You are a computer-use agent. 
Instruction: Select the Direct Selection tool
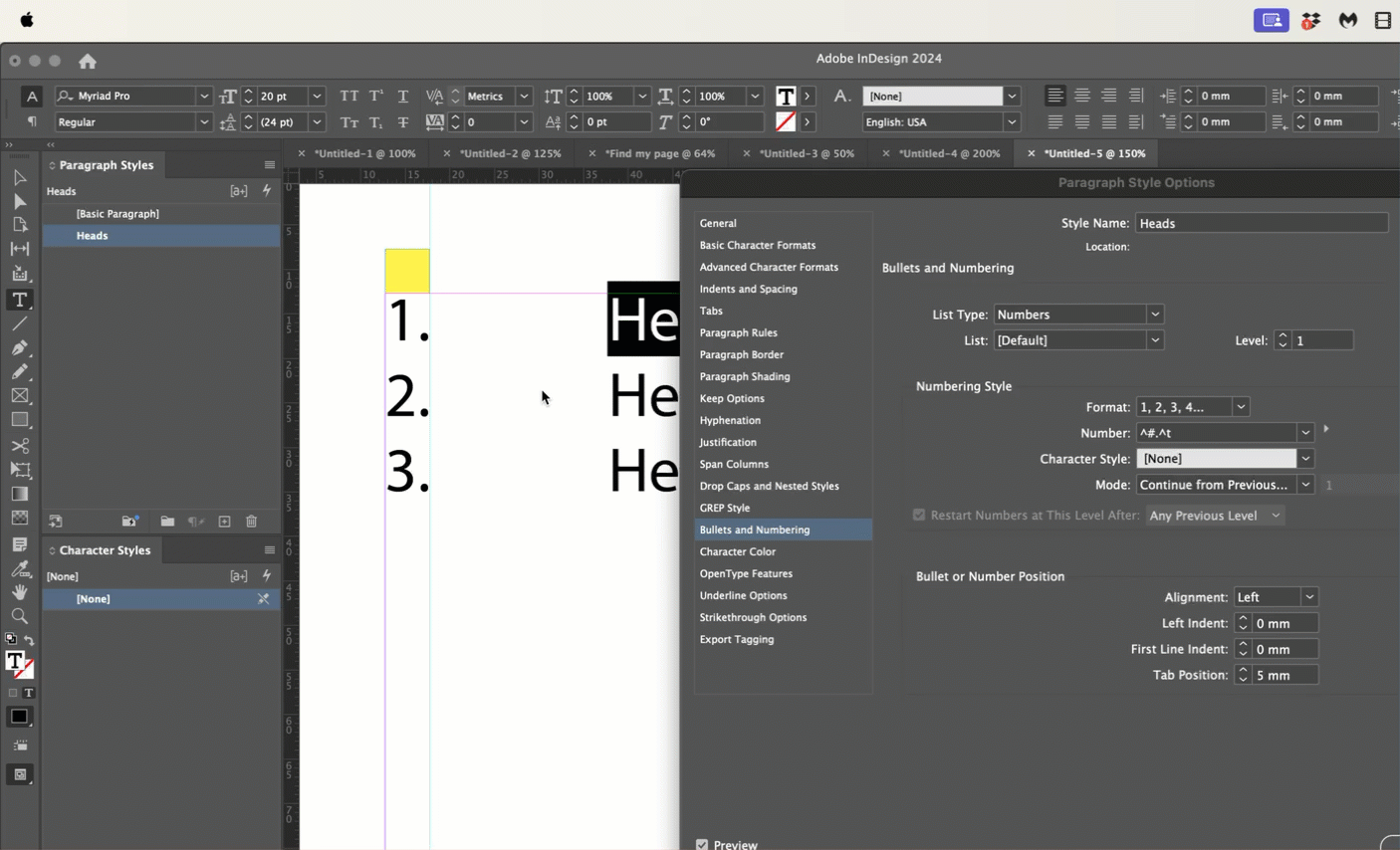(19, 202)
